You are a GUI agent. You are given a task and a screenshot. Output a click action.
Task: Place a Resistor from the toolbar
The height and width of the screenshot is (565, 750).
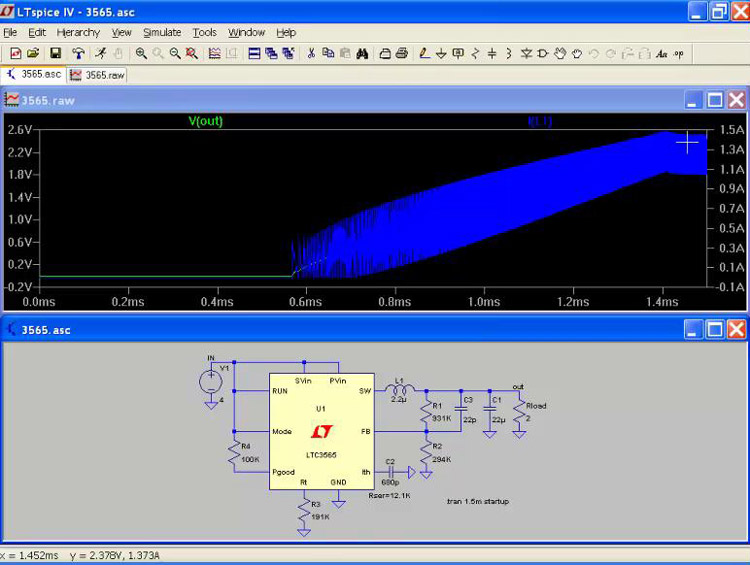pos(475,54)
